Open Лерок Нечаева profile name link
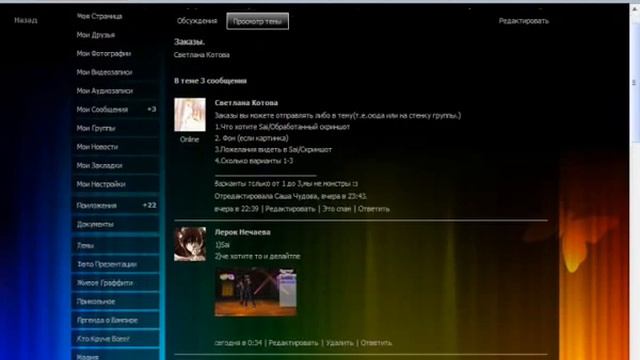Viewport: 640px width, 360px height. 242,232
